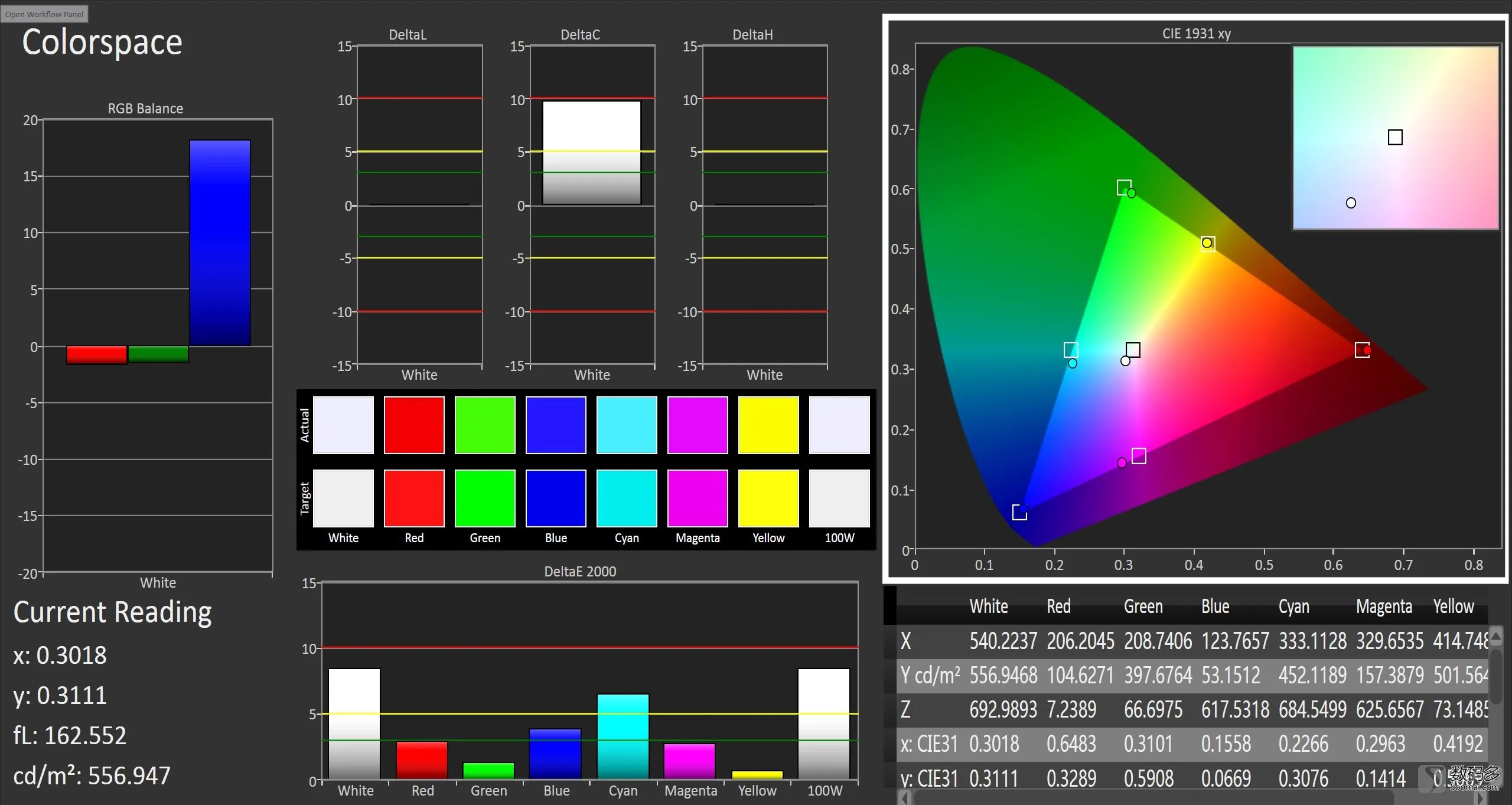This screenshot has width=1512, height=805.
Task: Click the cyan target square on CIE diagram
Action: (1071, 350)
